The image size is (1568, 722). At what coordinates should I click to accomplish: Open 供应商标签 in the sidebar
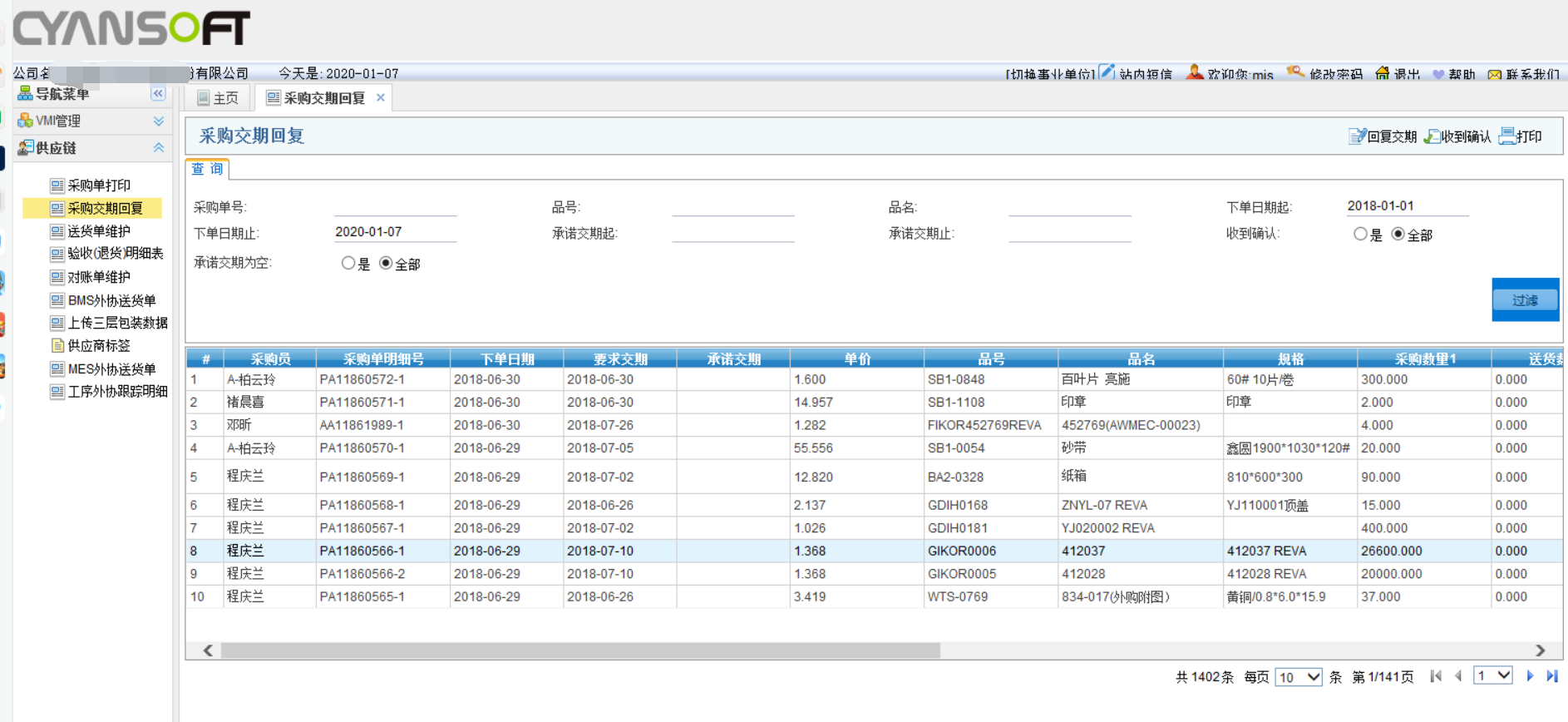point(98,345)
